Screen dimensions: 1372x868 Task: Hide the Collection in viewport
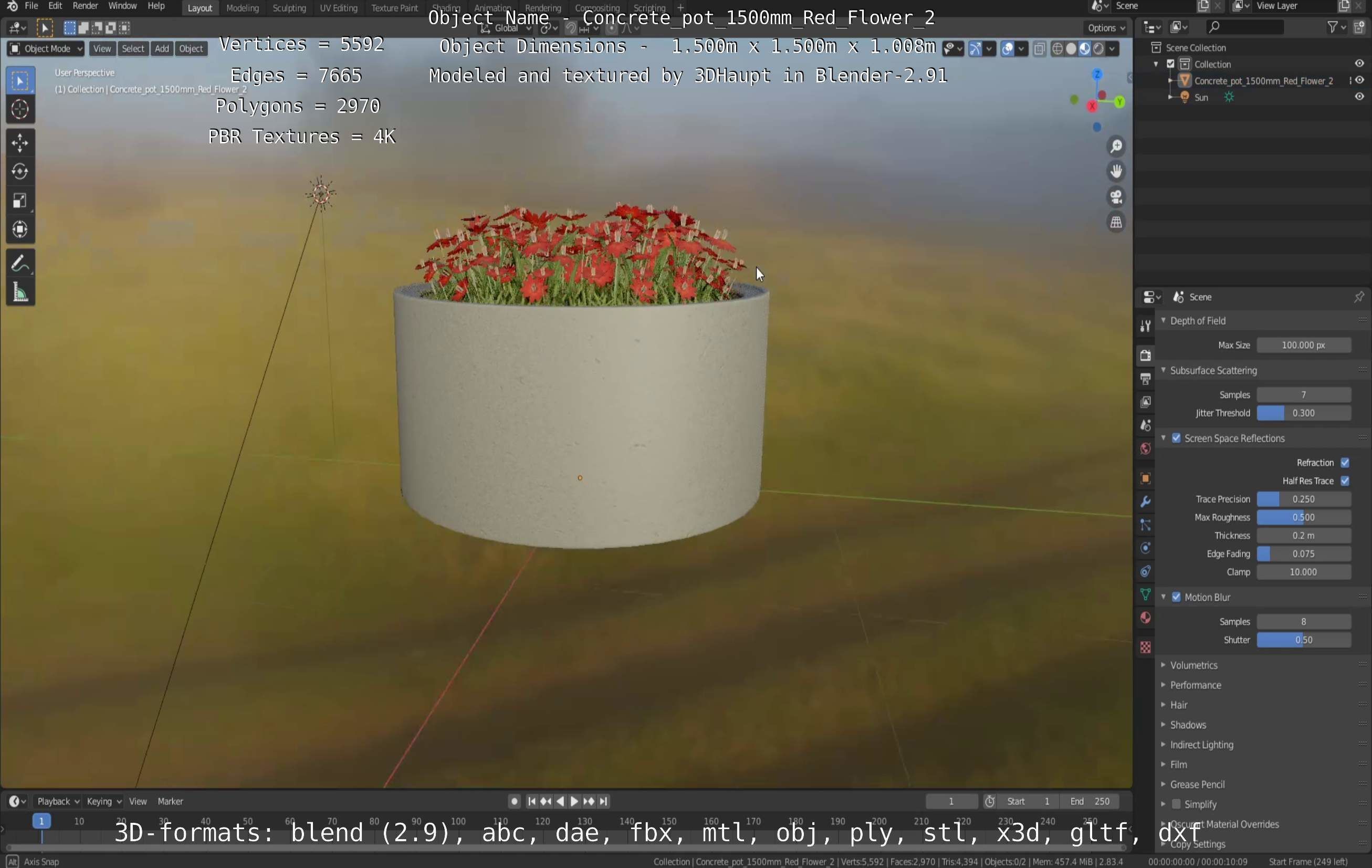tap(1359, 63)
